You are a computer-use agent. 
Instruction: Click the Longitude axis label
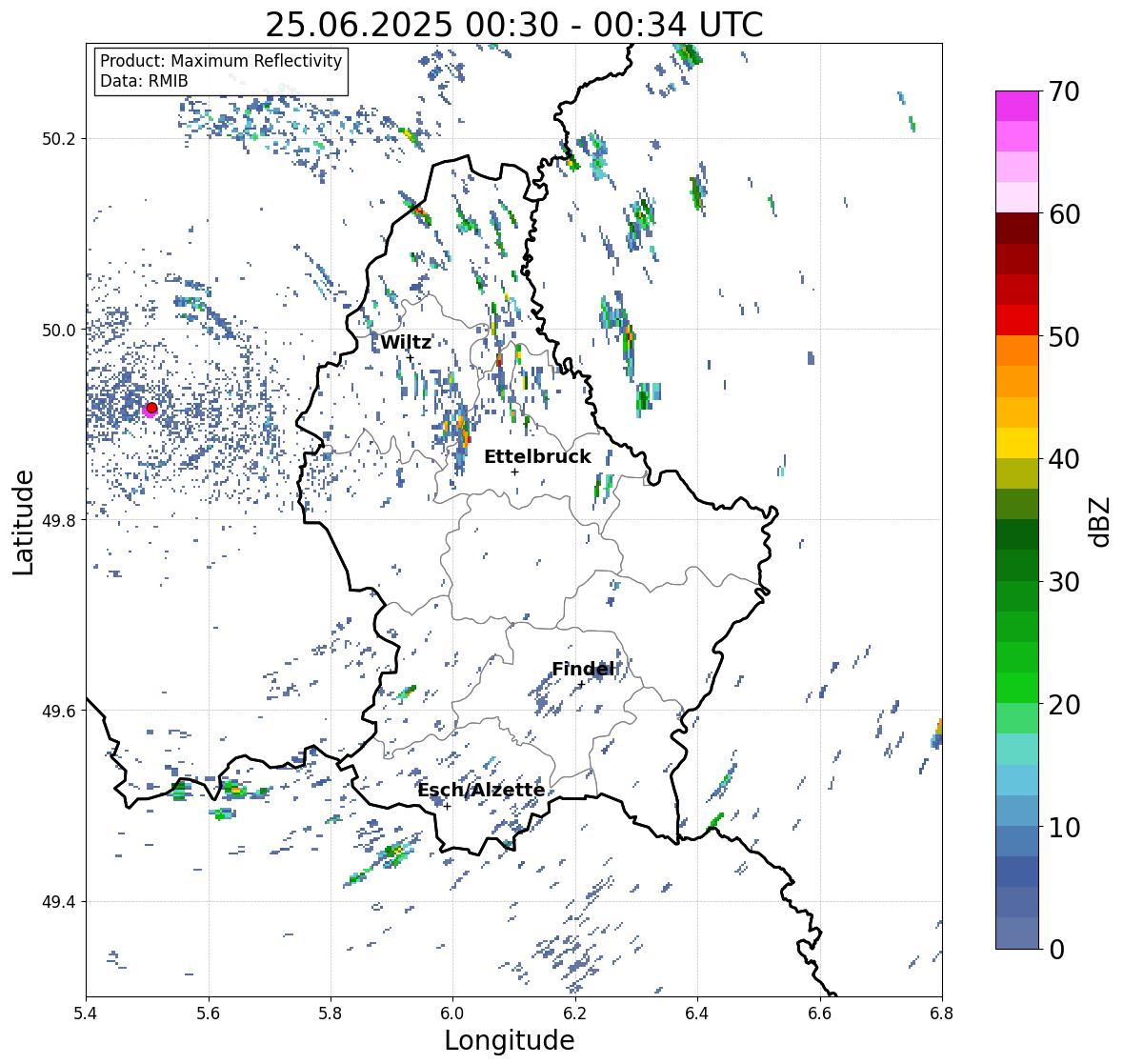[x=510, y=1040]
